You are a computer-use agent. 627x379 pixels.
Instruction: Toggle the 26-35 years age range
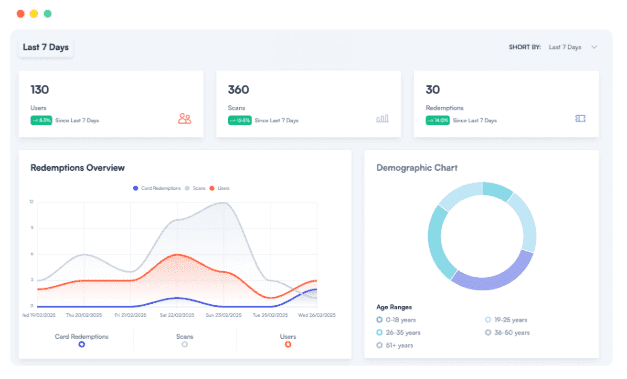pyautogui.click(x=398, y=333)
